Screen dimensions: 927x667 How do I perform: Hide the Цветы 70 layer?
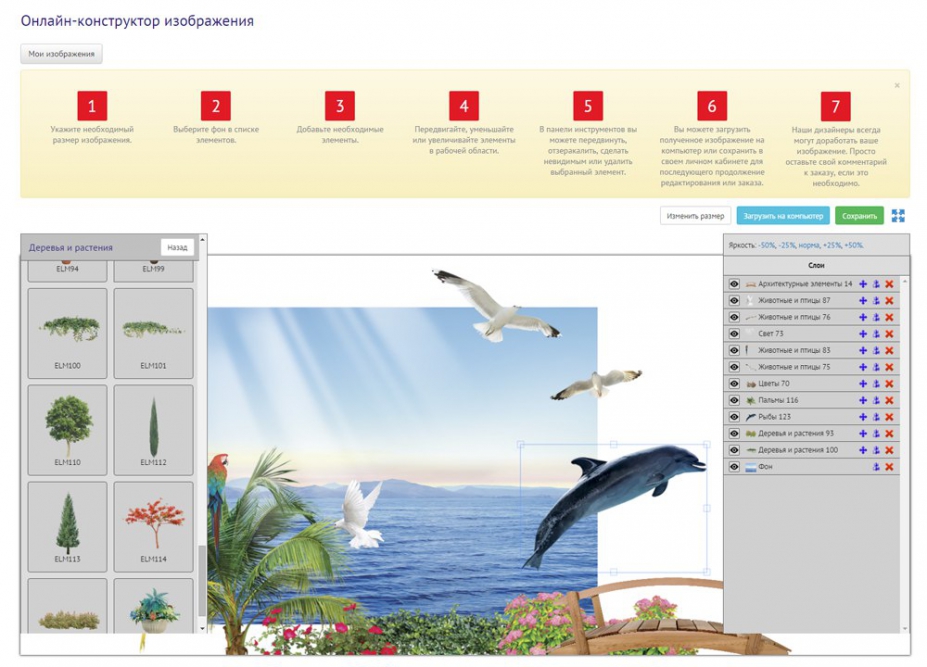click(x=734, y=383)
